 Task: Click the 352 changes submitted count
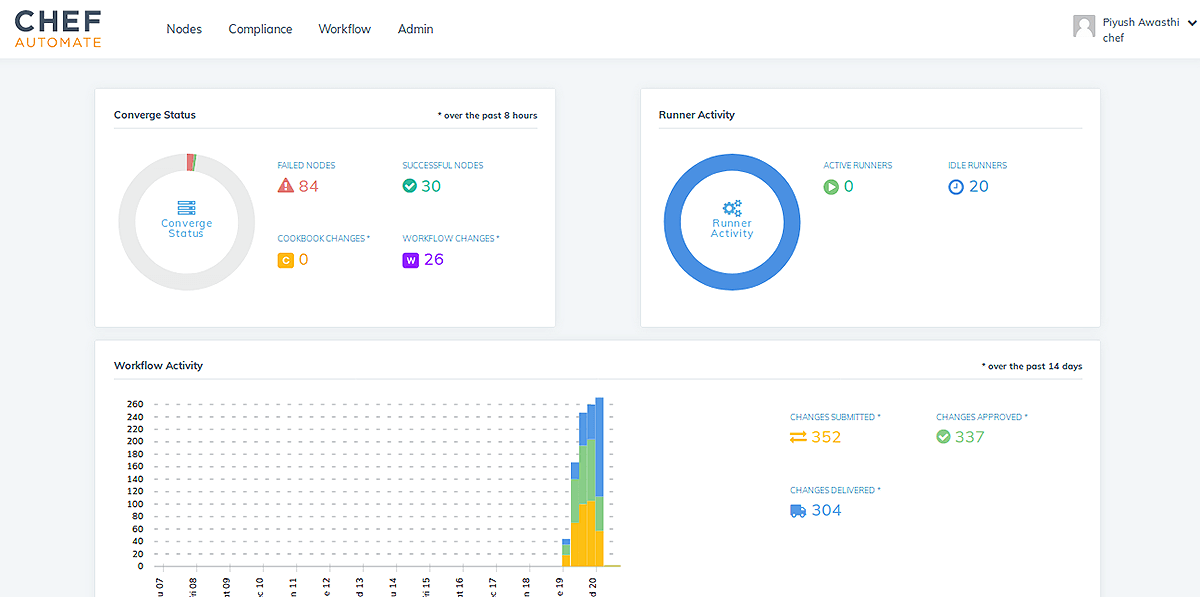pos(827,437)
